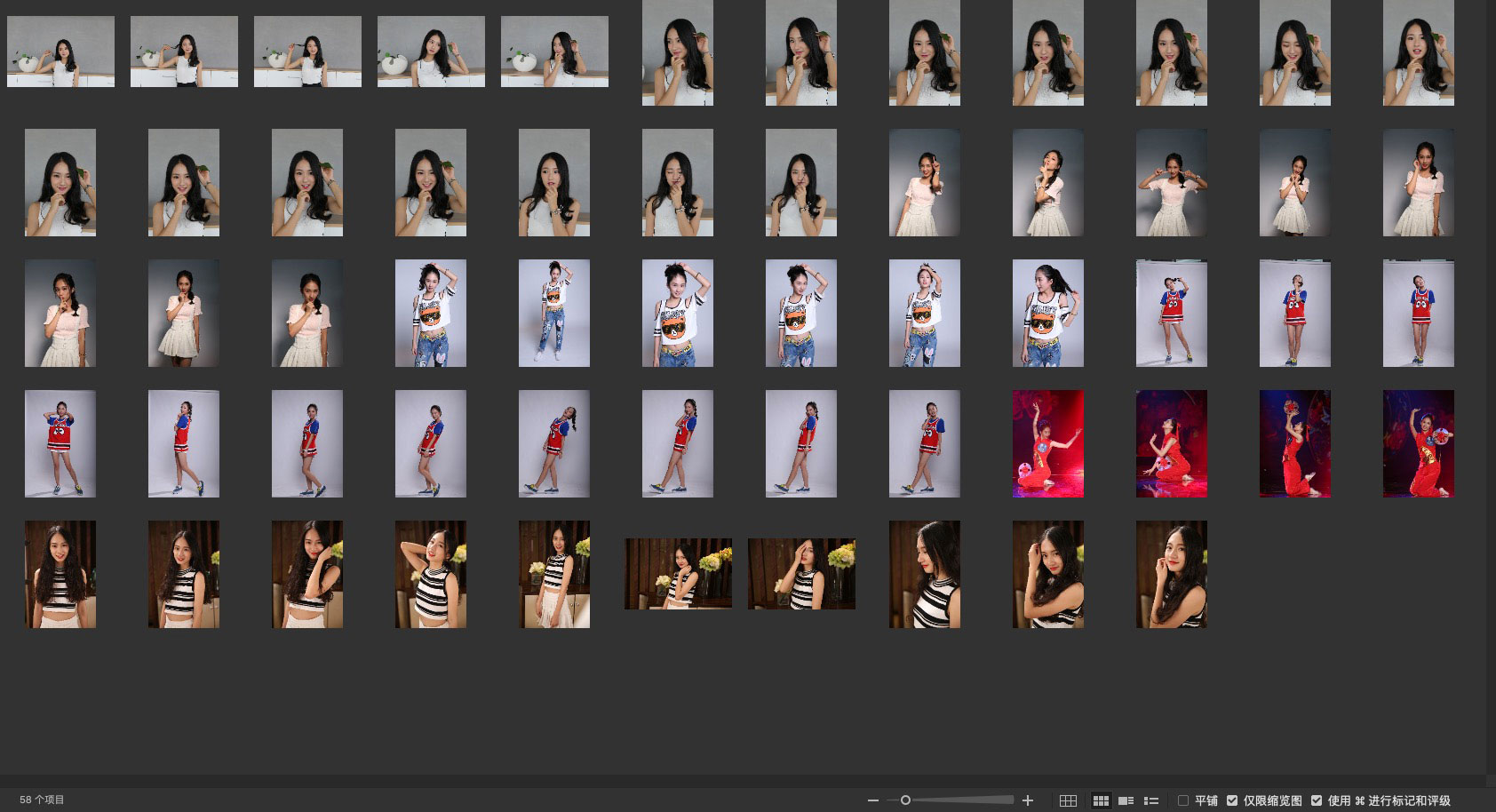Switch to details view layout
Viewport: 1496px width, 812px height.
click(x=1126, y=800)
